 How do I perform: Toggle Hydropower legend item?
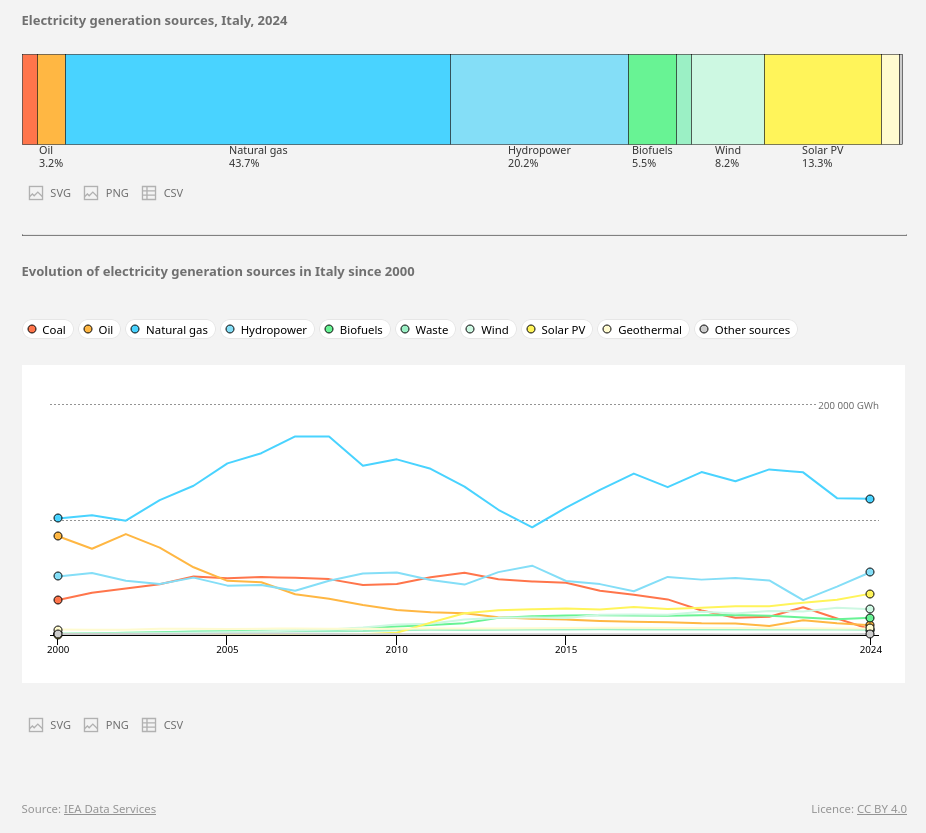point(266,330)
